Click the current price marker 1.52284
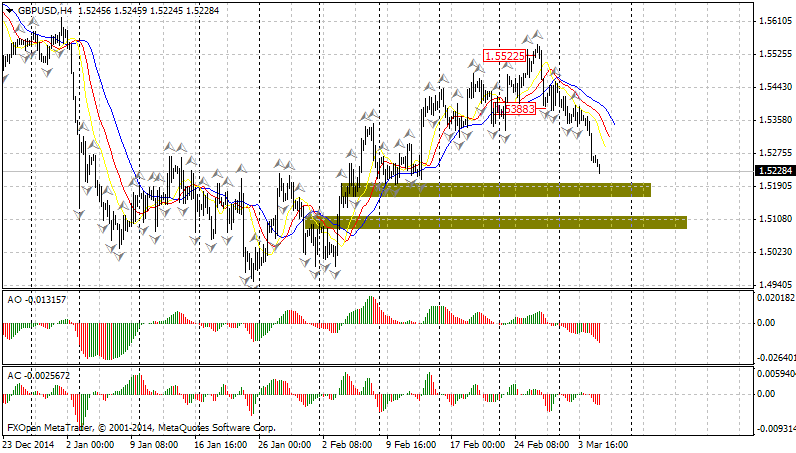The width and height of the screenshot is (796, 453). [x=775, y=171]
